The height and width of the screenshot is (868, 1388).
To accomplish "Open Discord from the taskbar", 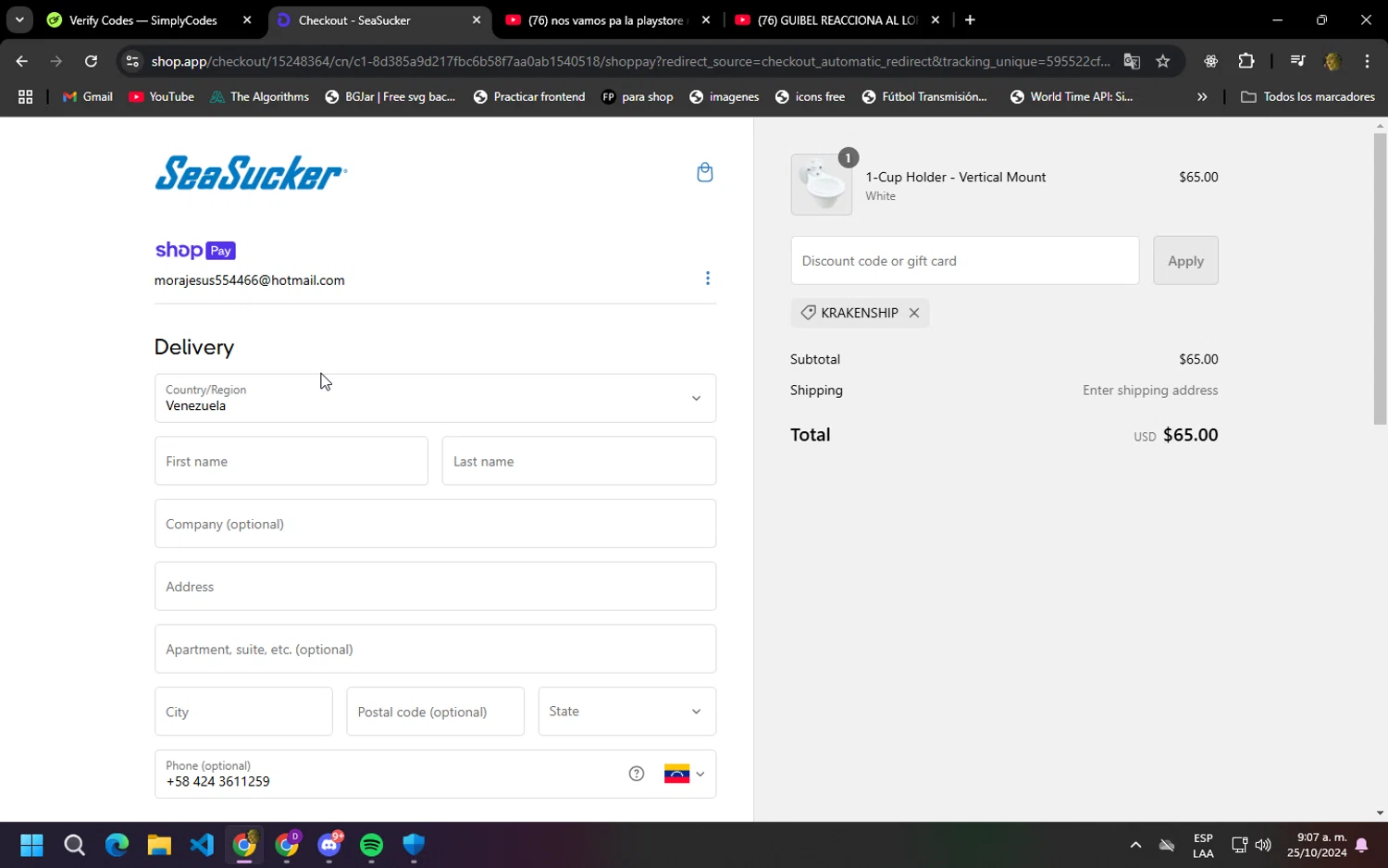I will tap(330, 845).
